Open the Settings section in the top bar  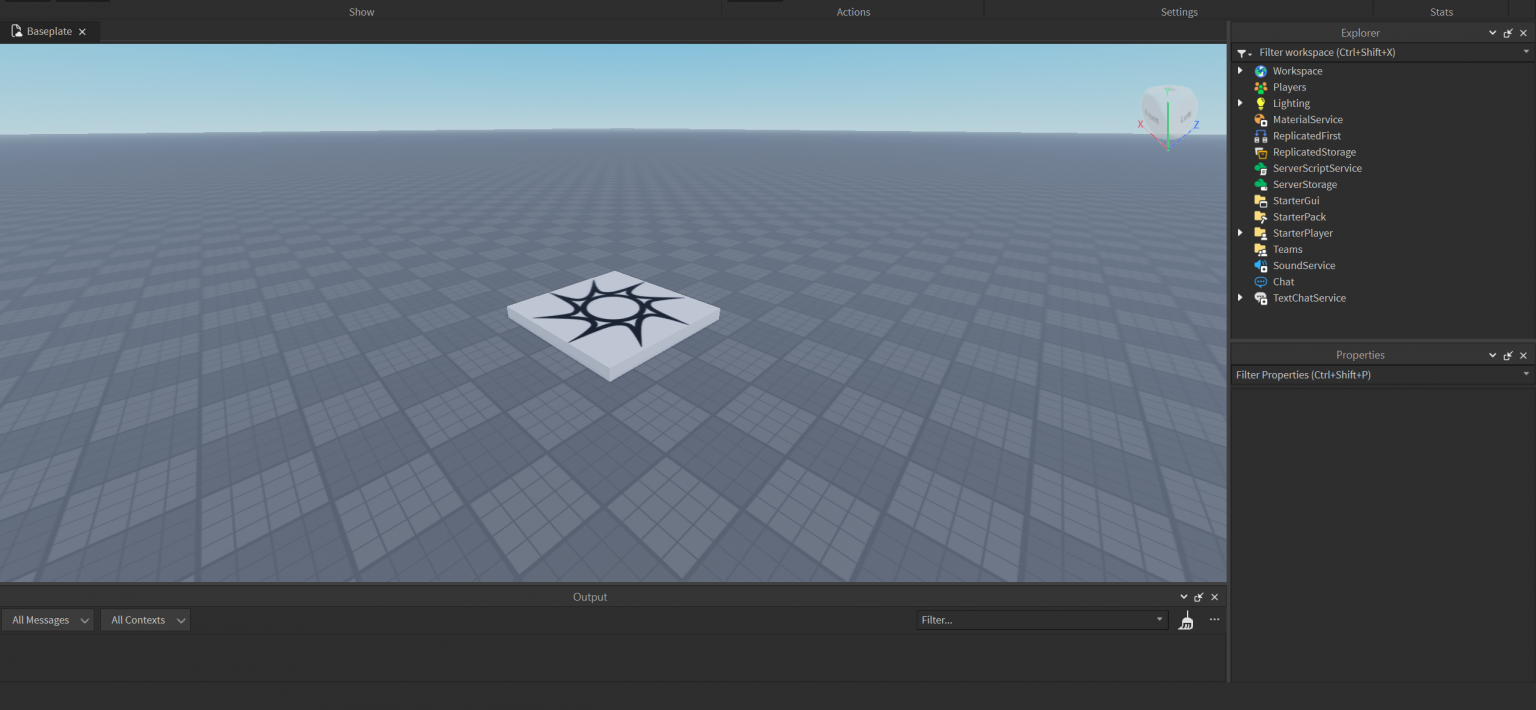pyautogui.click(x=1178, y=11)
